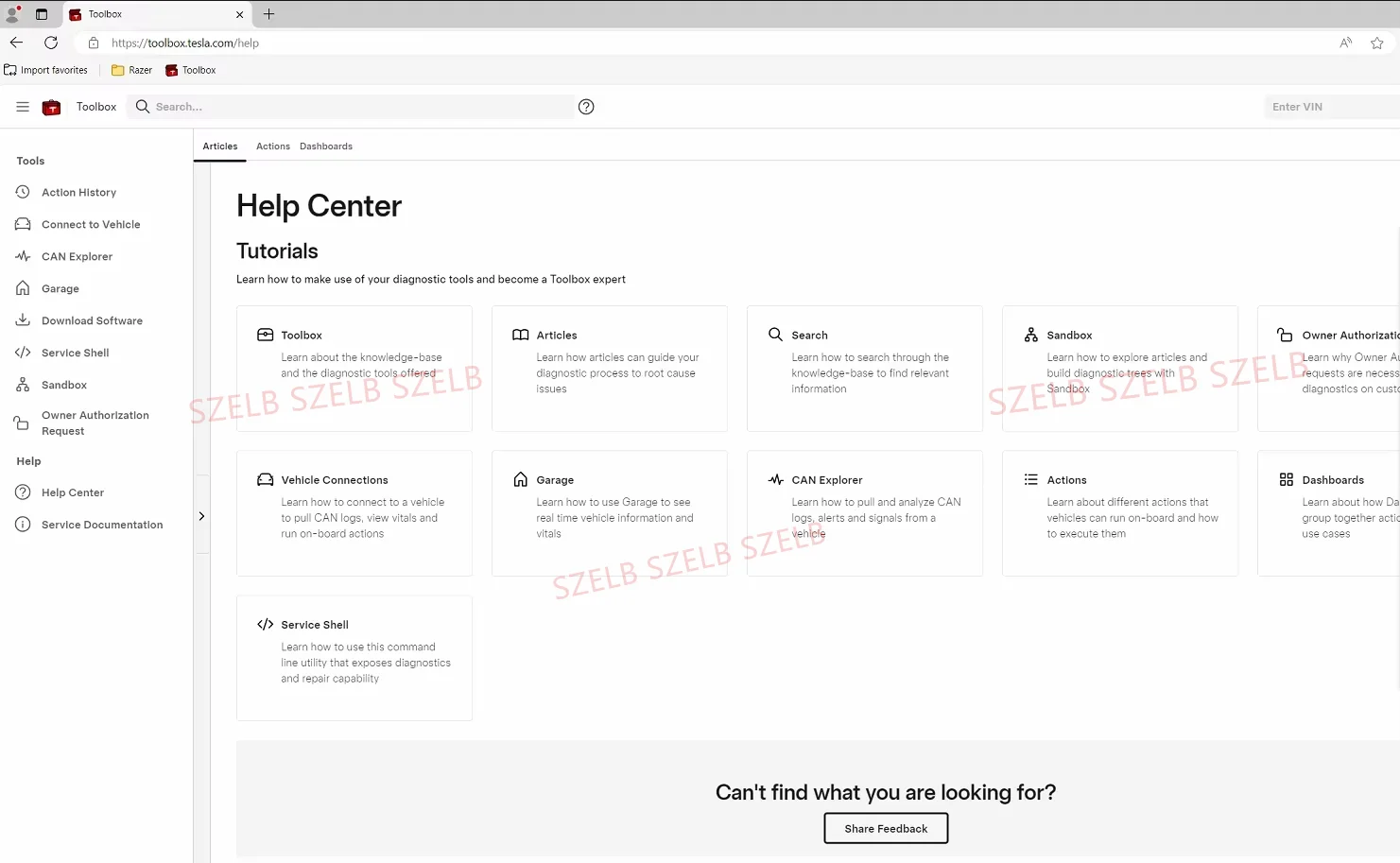The width and height of the screenshot is (1400, 863).
Task: Switch to the Dashboards tab
Action: 326,147
